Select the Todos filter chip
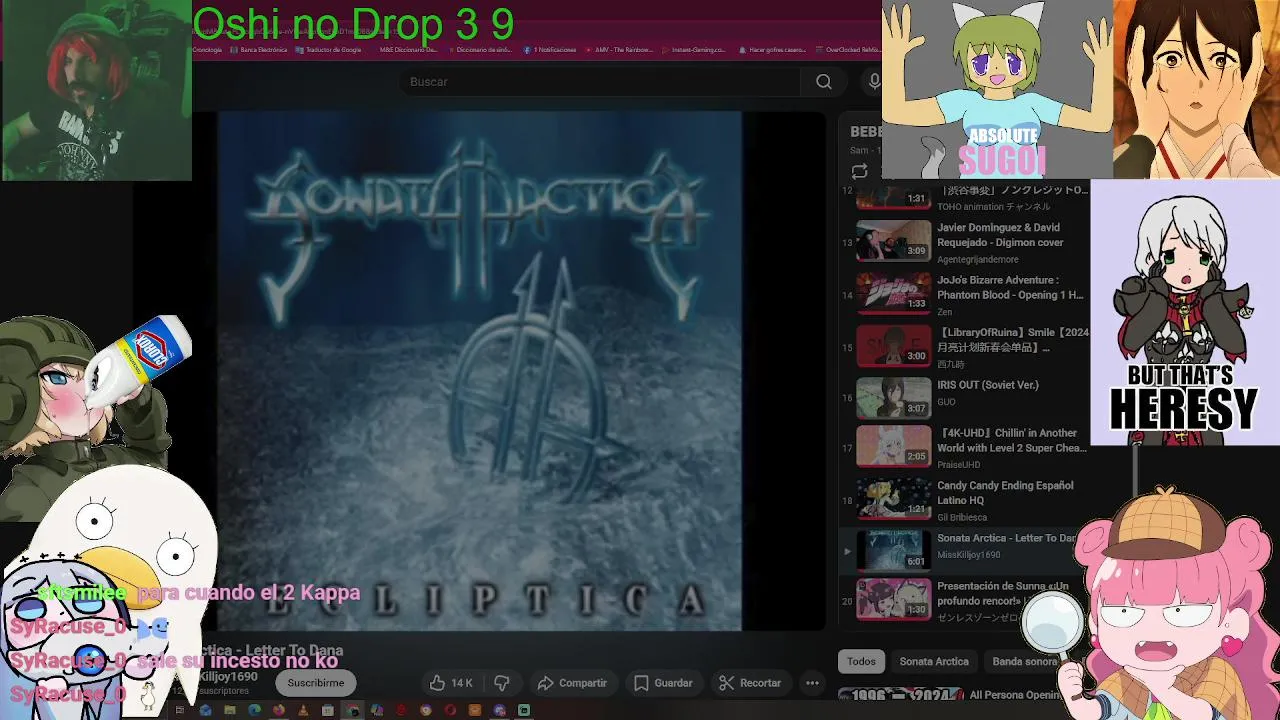 tap(861, 661)
